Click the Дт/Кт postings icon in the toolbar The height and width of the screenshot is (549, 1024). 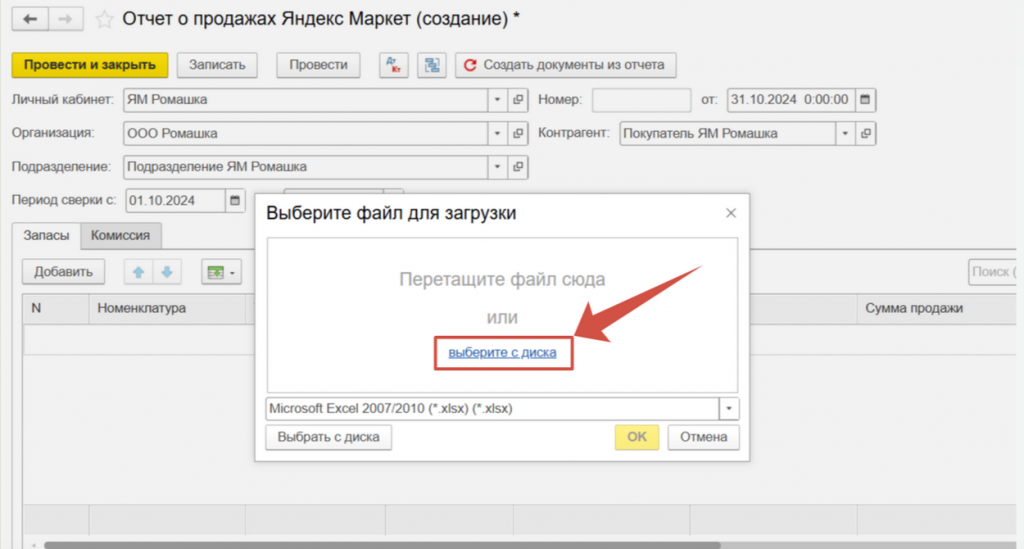(394, 65)
